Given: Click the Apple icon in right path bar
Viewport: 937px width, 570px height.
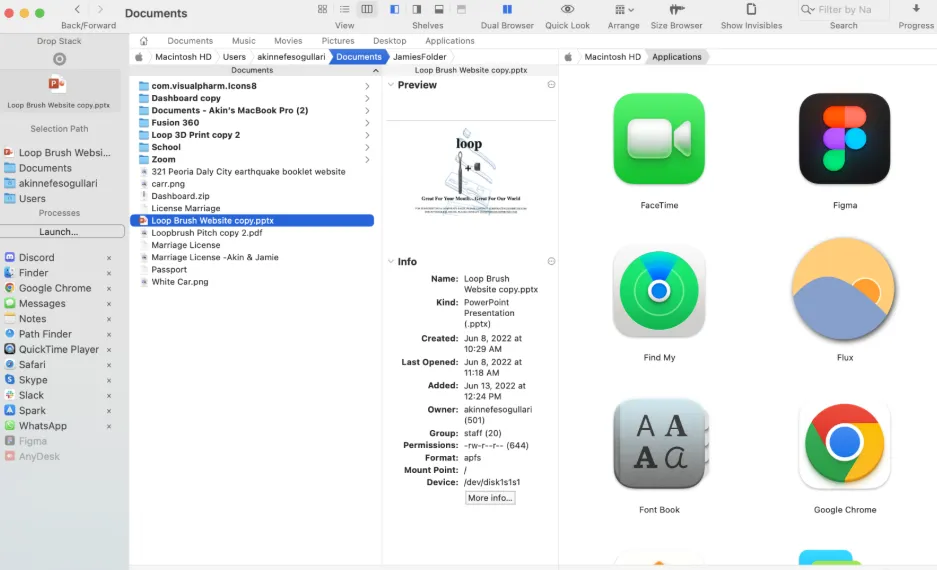Looking at the screenshot, I should (568, 57).
